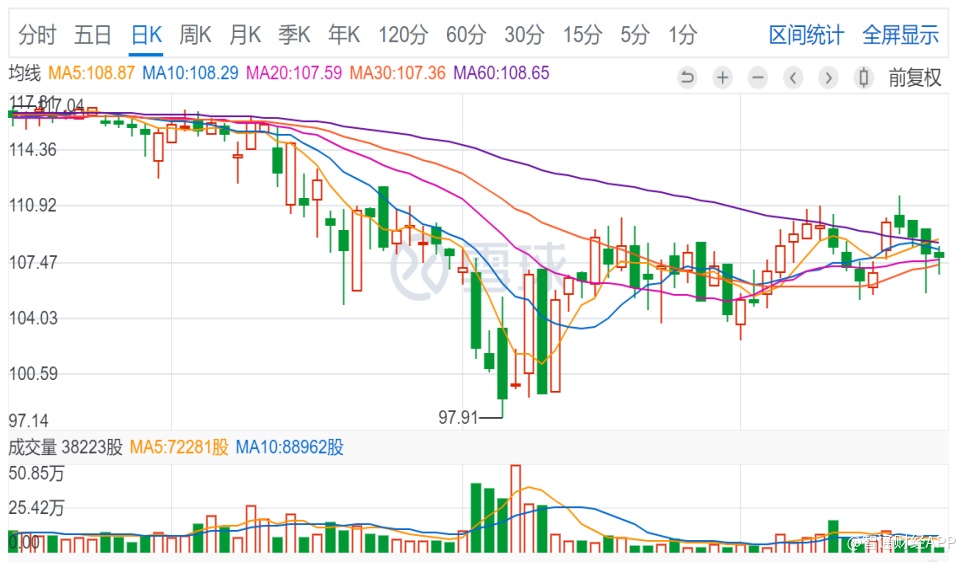Click 全屏显示 to go fullscreen
The image size is (966, 562).
pyautogui.click(x=900, y=35)
